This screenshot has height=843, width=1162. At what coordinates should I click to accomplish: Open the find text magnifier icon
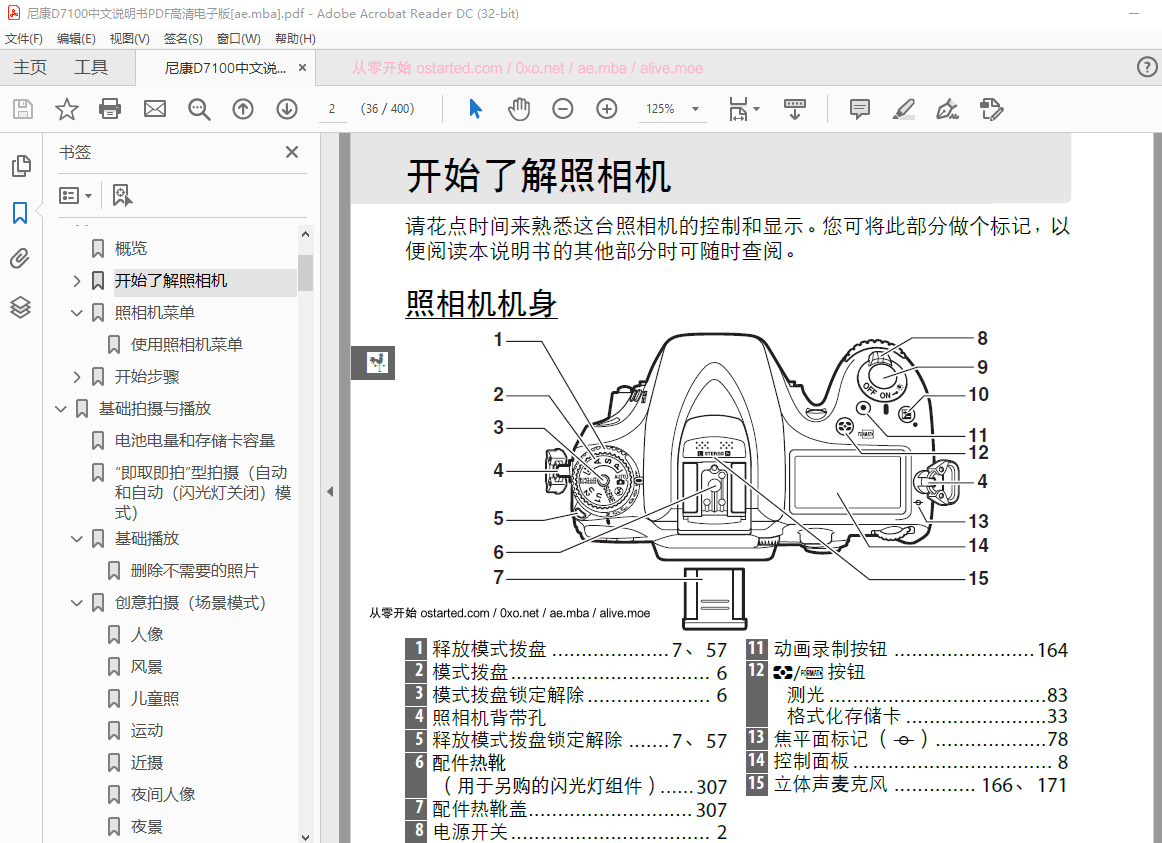point(199,110)
